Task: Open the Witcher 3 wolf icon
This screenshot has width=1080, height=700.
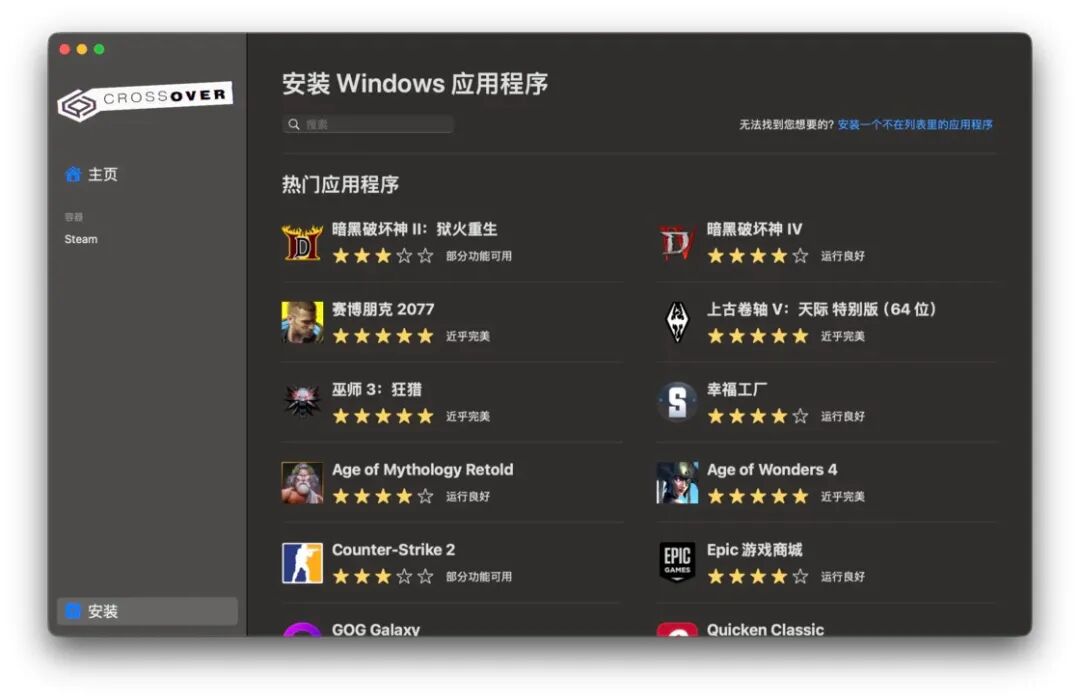Action: [x=302, y=402]
